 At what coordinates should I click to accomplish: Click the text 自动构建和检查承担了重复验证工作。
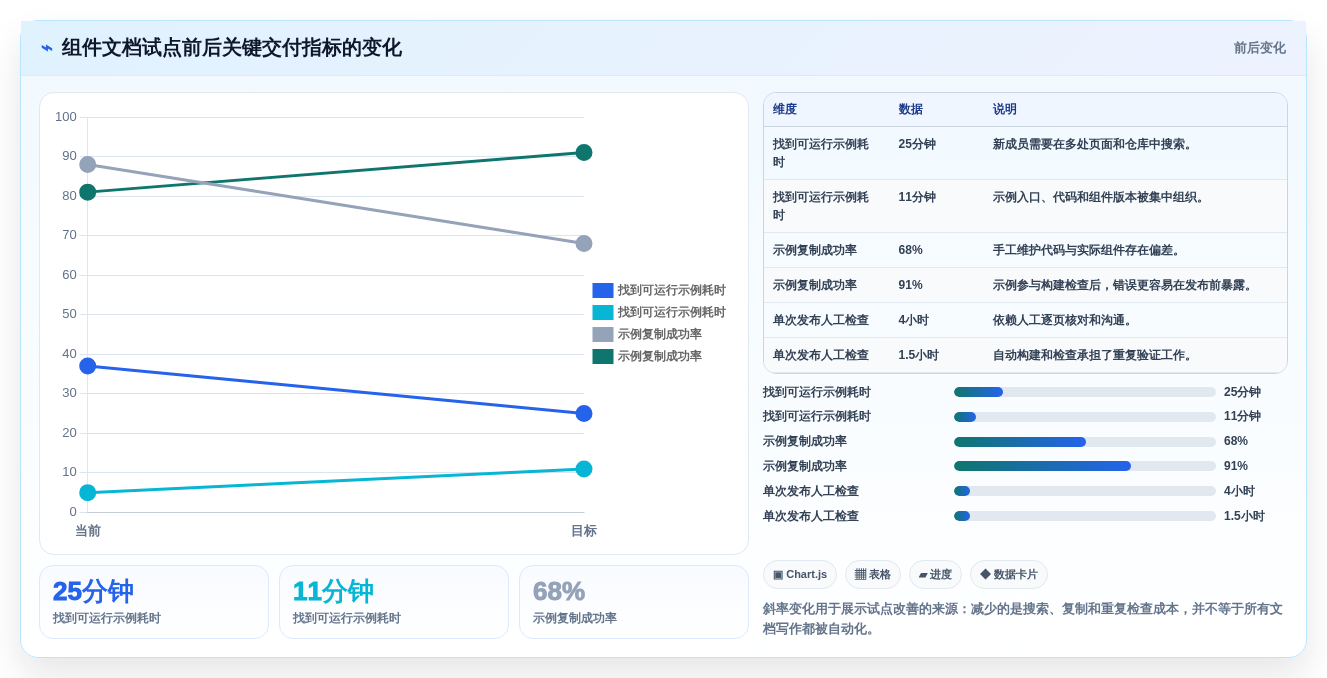pos(1094,355)
